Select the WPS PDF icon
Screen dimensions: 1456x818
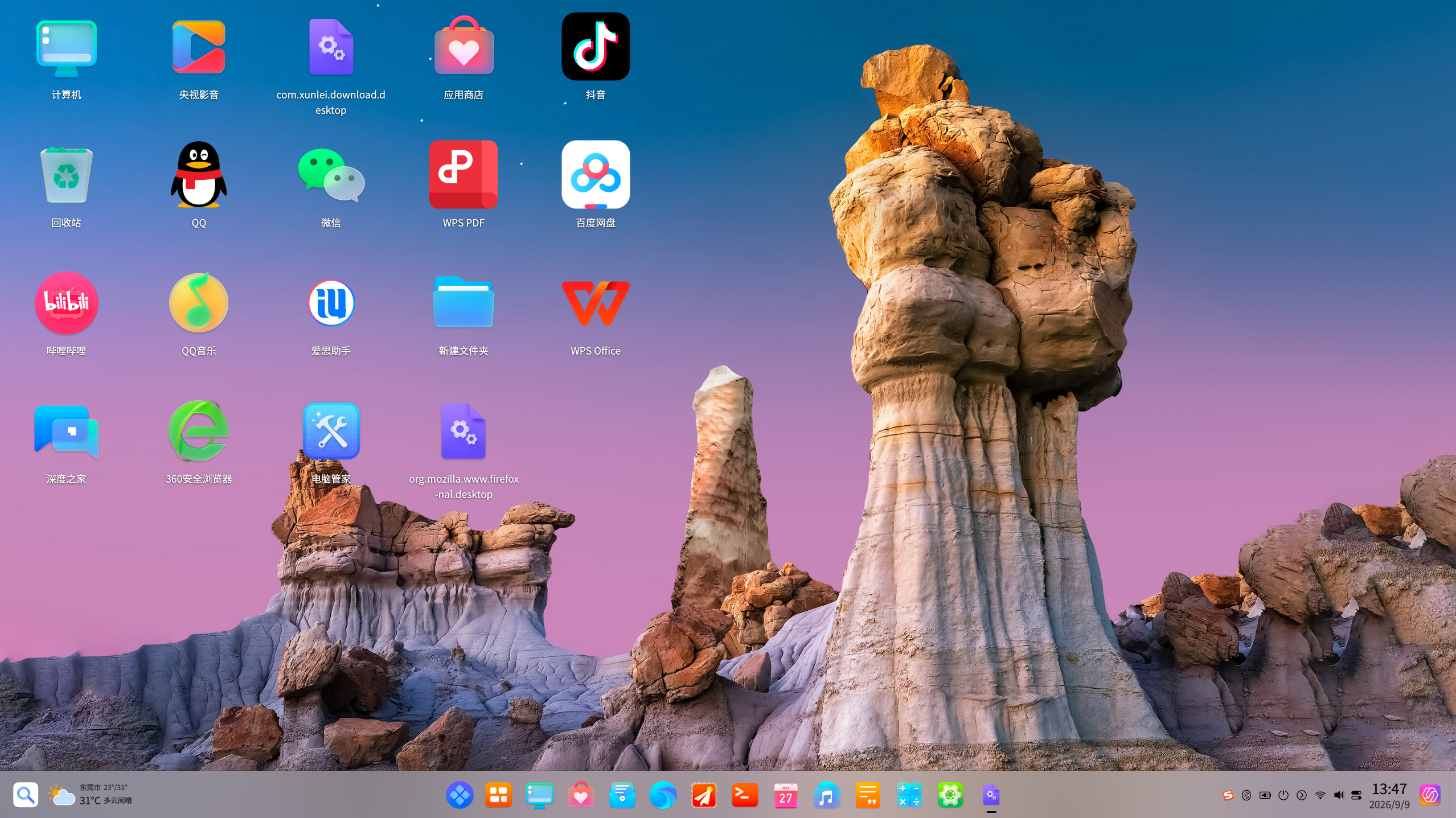463,175
